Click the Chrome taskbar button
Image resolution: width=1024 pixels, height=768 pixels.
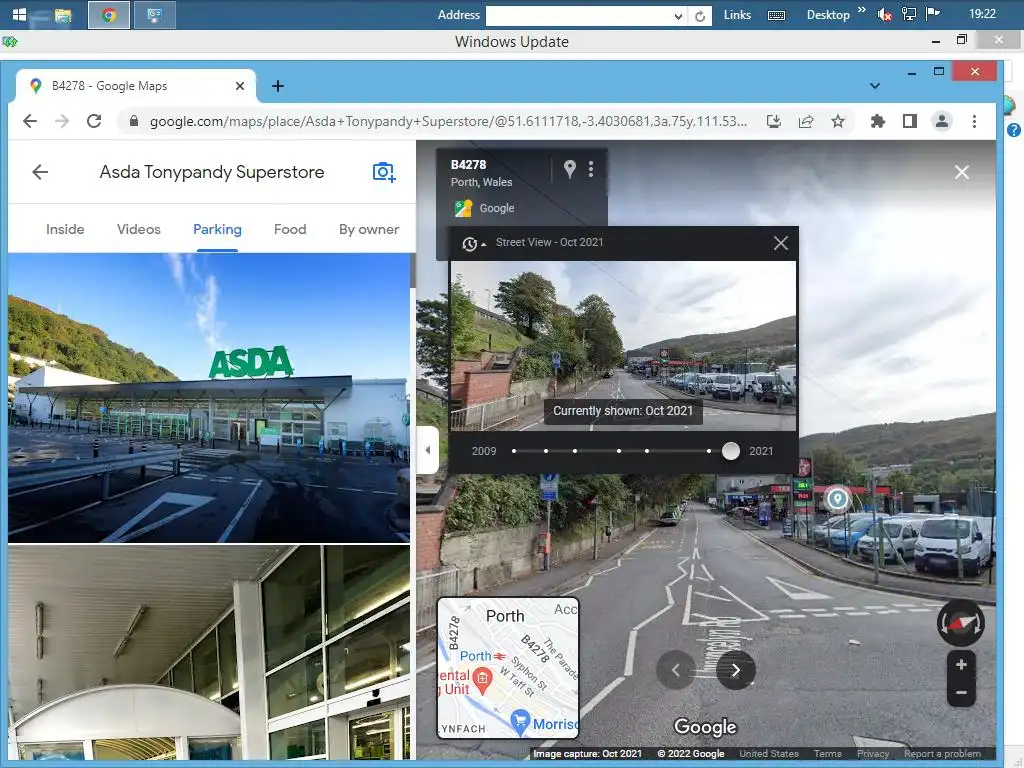[x=109, y=15]
